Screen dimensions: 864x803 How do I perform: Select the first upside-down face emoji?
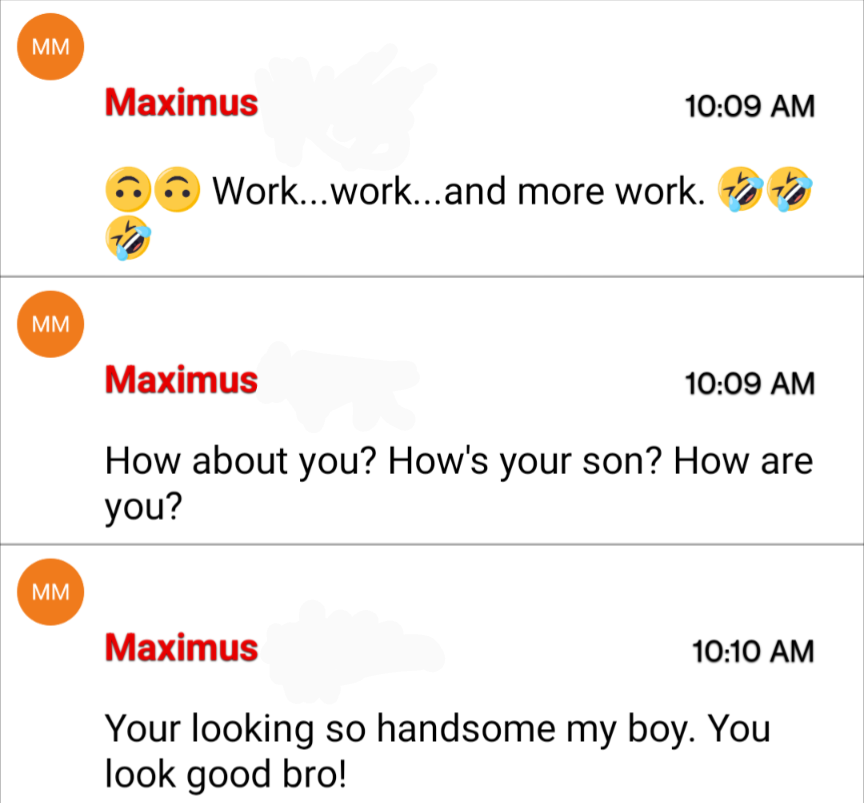click(128, 190)
